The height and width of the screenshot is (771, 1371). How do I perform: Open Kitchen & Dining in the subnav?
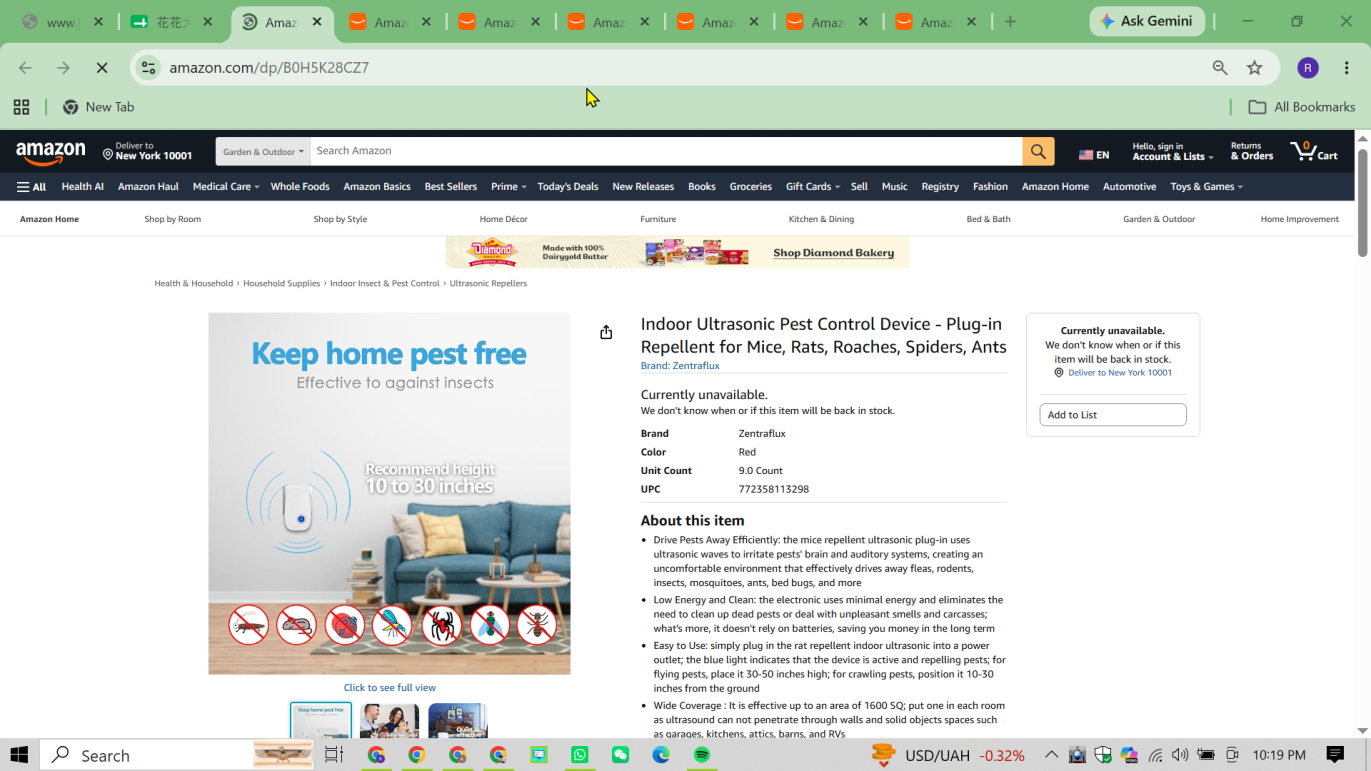[x=821, y=219]
